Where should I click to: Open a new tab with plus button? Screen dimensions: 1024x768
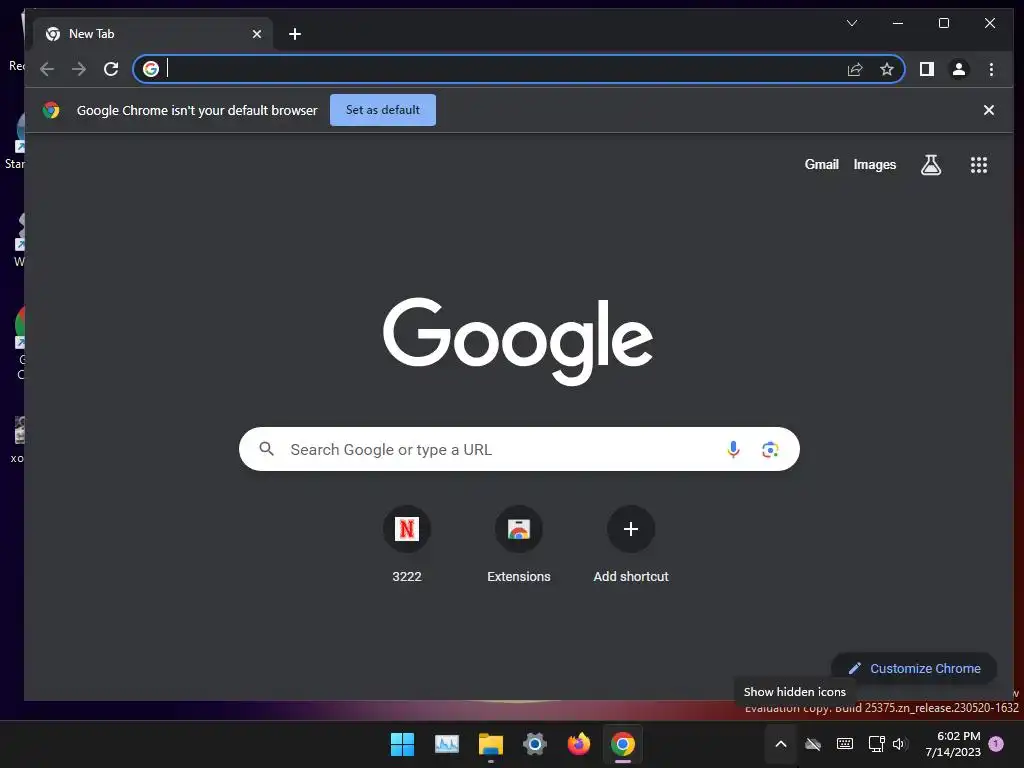[x=295, y=34]
